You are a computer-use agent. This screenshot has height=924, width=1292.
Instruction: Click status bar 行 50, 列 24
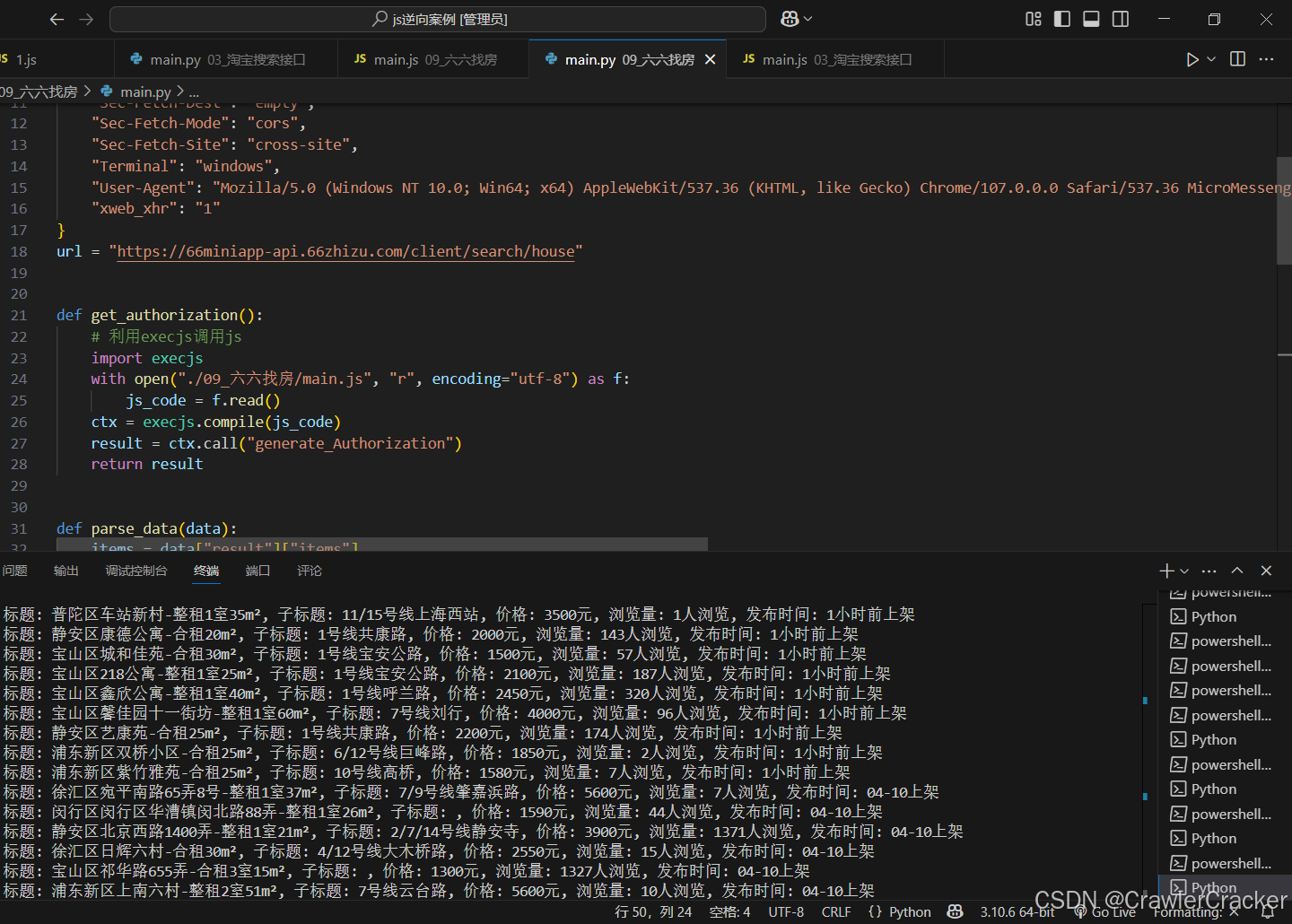[653, 911]
